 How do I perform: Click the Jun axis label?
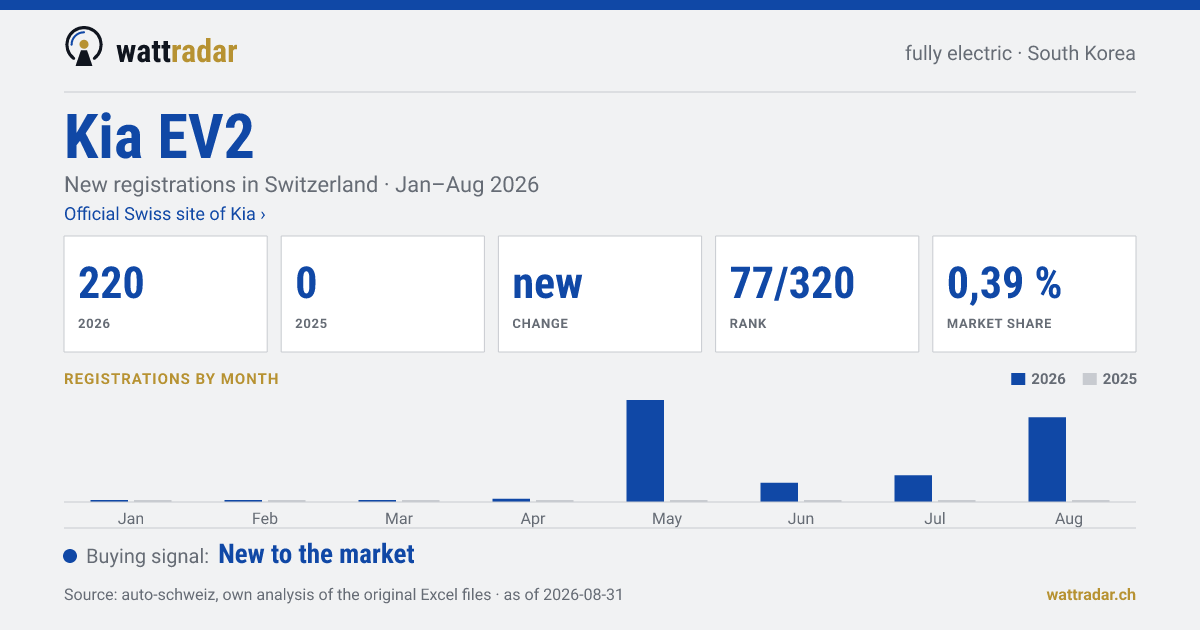pos(801,519)
